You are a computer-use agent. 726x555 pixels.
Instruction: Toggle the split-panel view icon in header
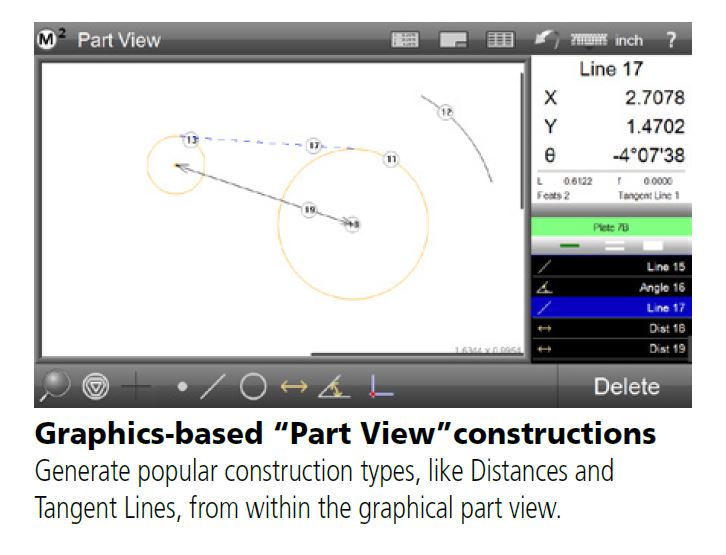click(454, 40)
